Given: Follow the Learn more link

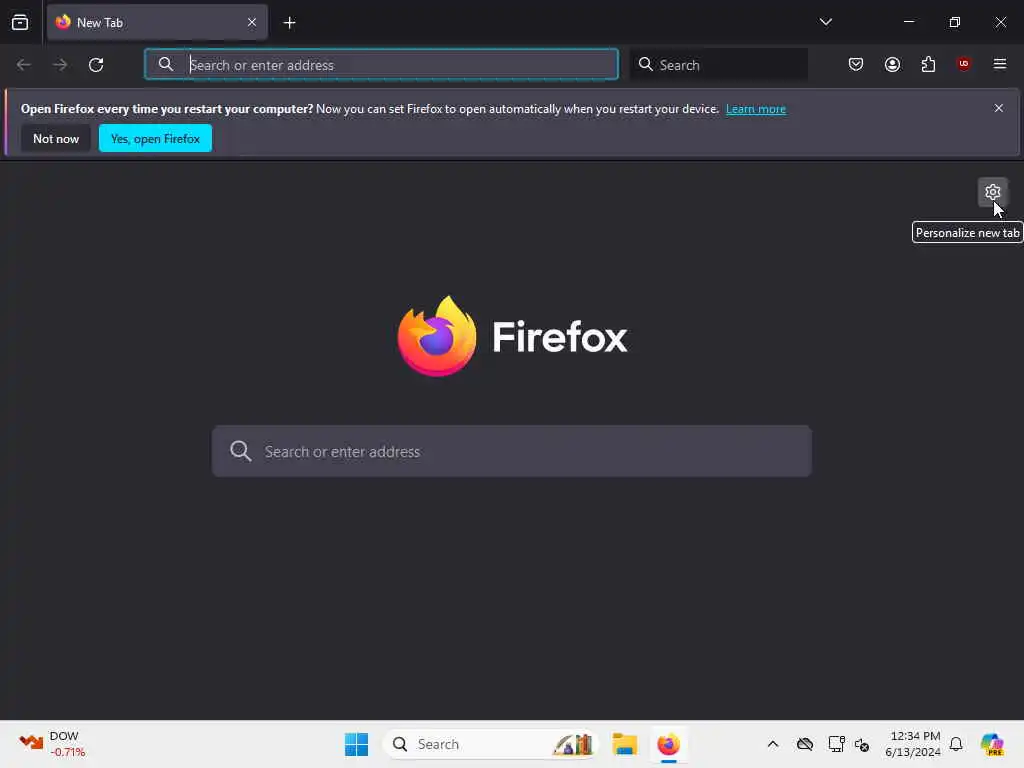Looking at the screenshot, I should click(x=756, y=109).
